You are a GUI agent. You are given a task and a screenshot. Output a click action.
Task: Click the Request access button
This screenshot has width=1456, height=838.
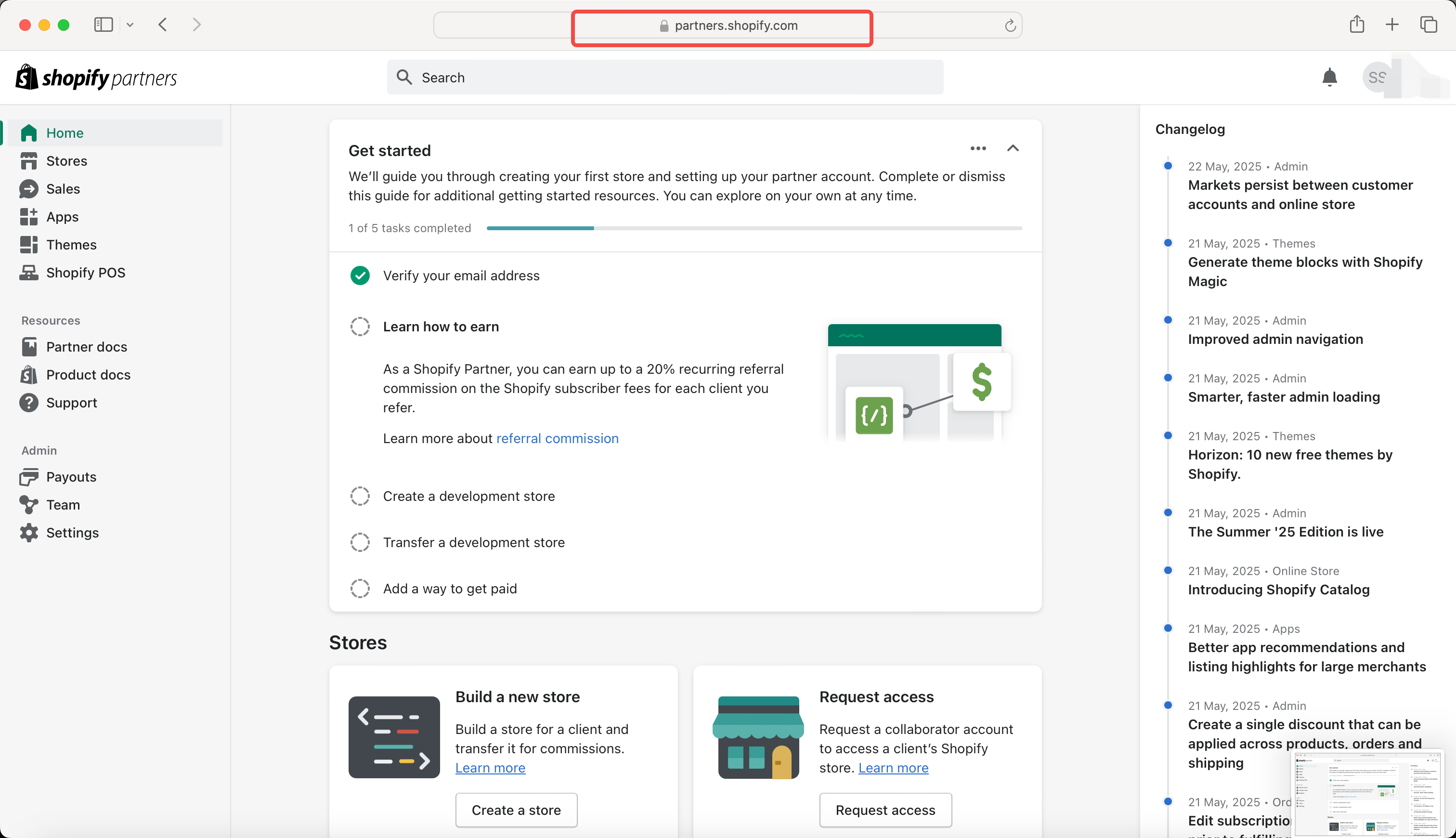(x=885, y=810)
